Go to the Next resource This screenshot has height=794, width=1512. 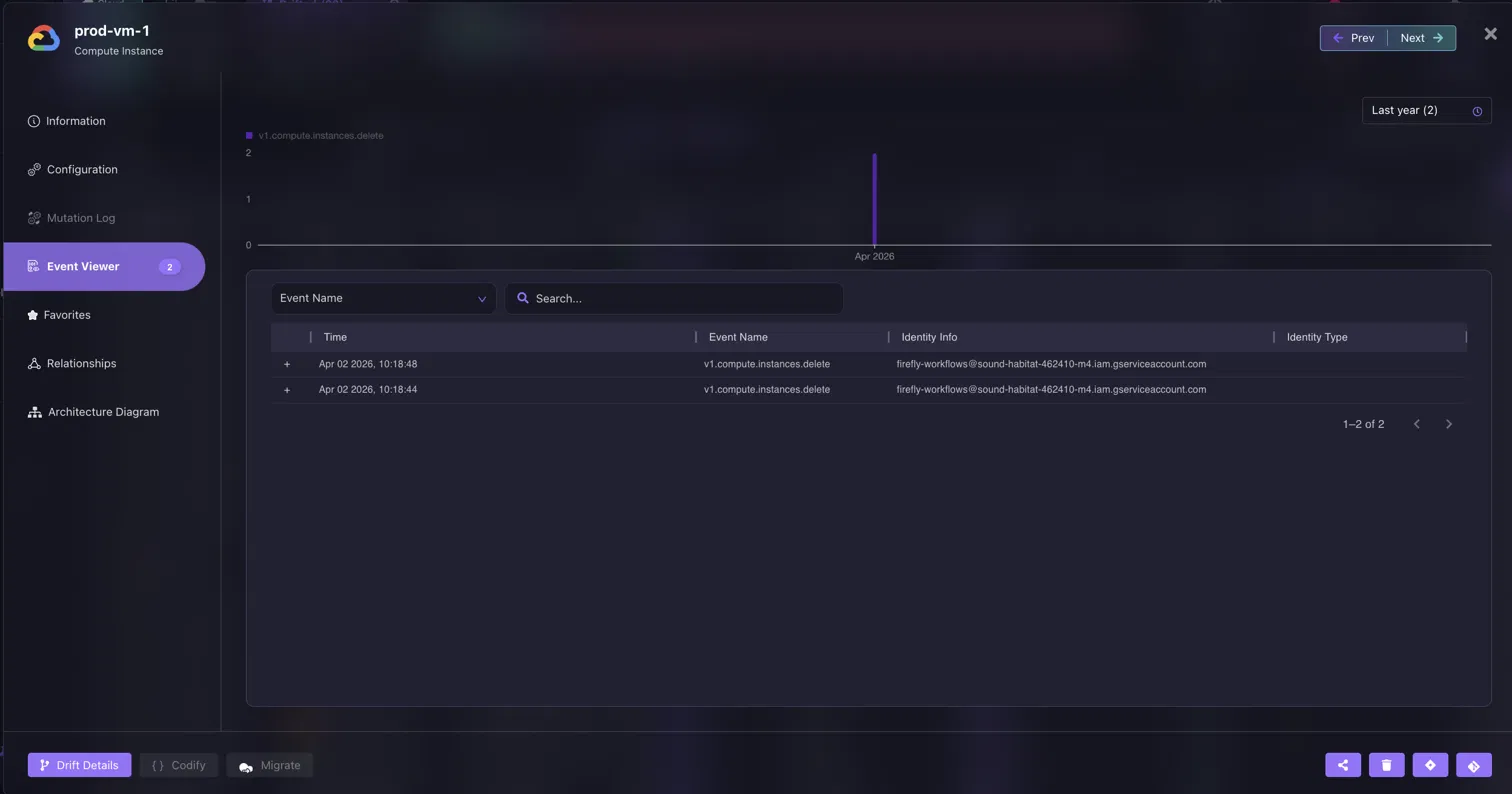coord(1421,38)
